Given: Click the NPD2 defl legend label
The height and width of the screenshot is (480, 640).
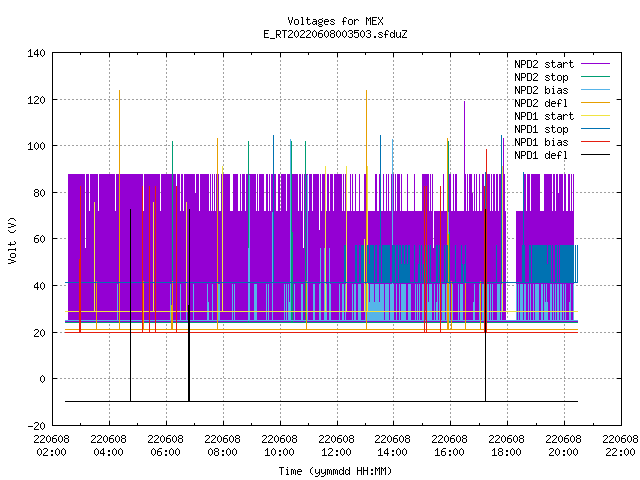Looking at the screenshot, I should (541, 103).
